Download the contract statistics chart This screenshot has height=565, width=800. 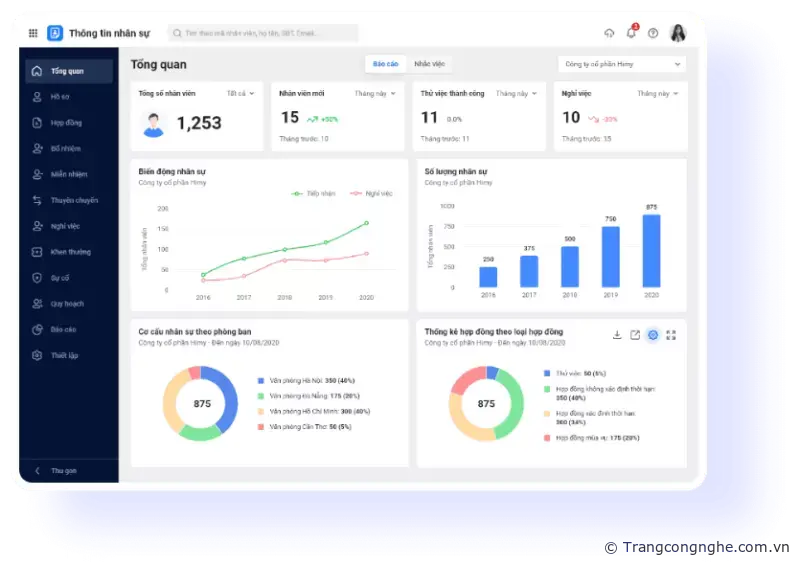[x=617, y=335]
